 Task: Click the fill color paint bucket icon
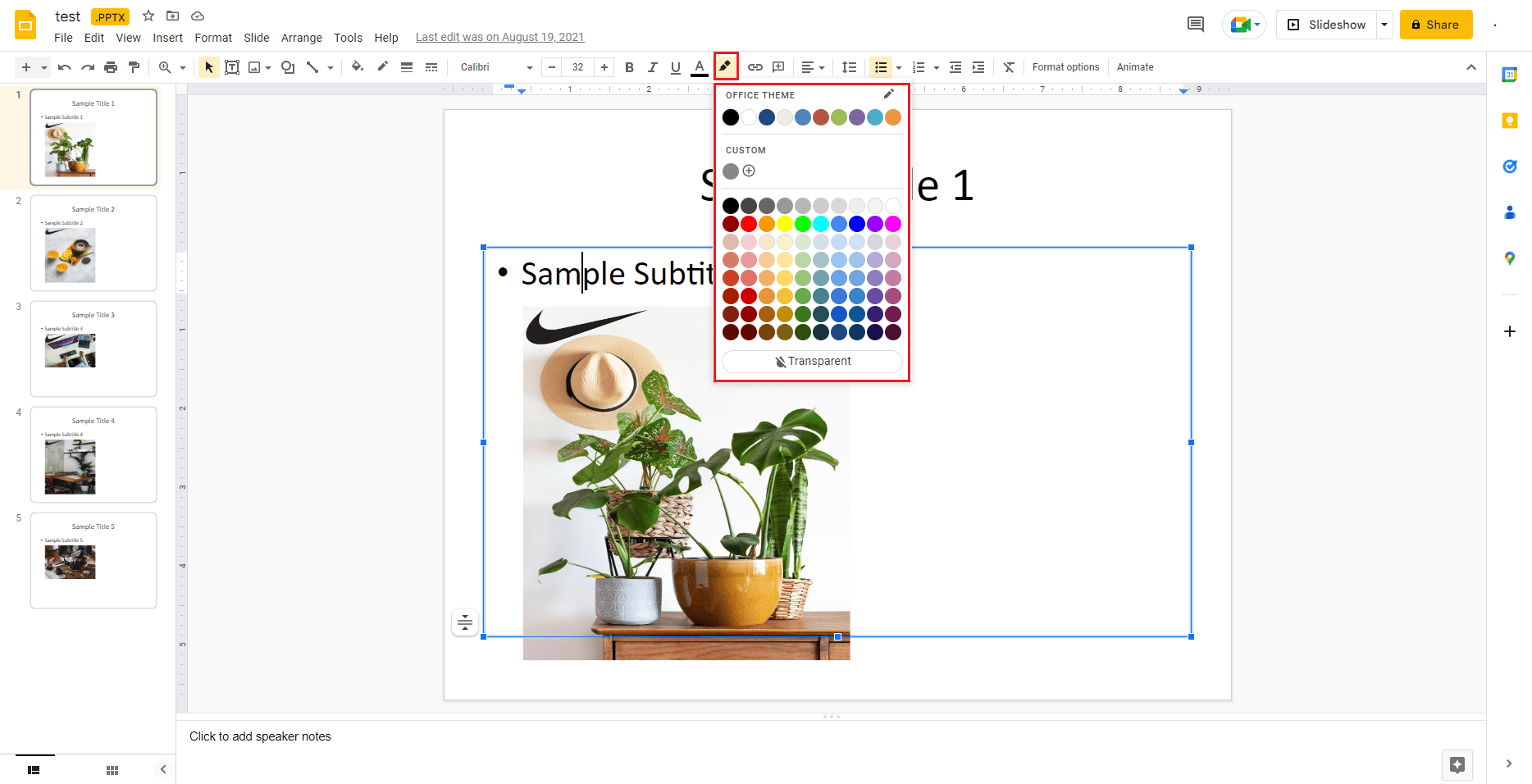[x=357, y=67]
